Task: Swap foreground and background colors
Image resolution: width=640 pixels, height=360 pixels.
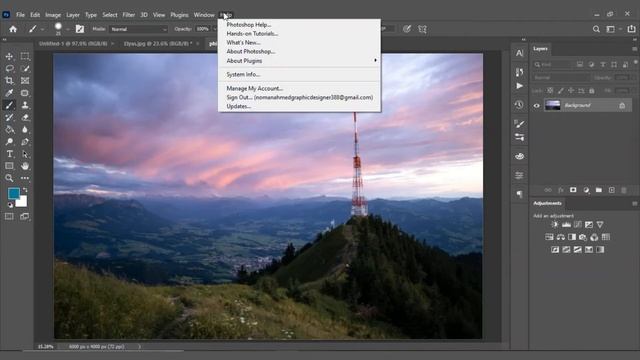Action: pyautogui.click(x=25, y=190)
